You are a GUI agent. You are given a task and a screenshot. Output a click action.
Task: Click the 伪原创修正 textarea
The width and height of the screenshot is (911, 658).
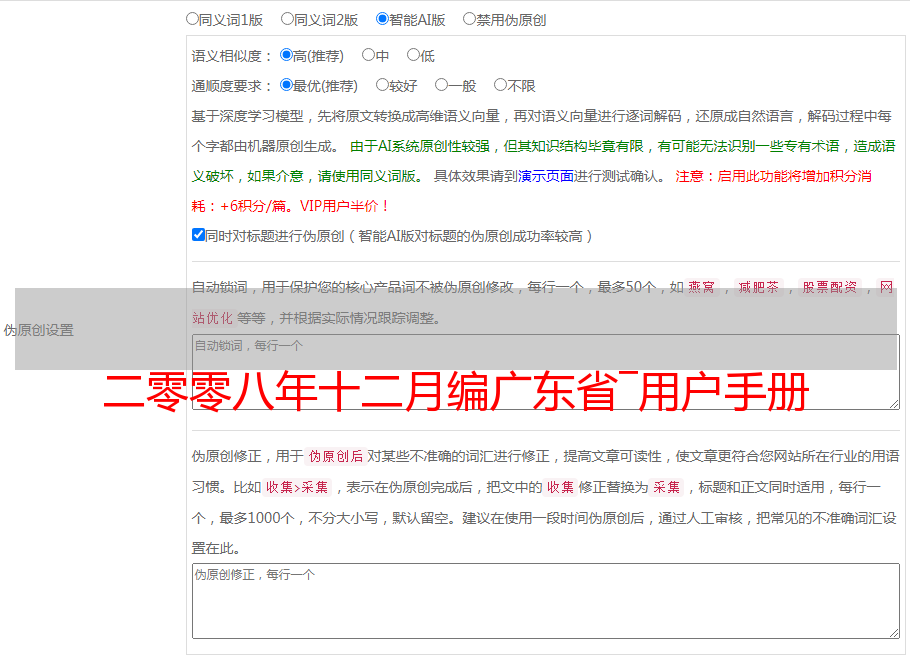546,601
